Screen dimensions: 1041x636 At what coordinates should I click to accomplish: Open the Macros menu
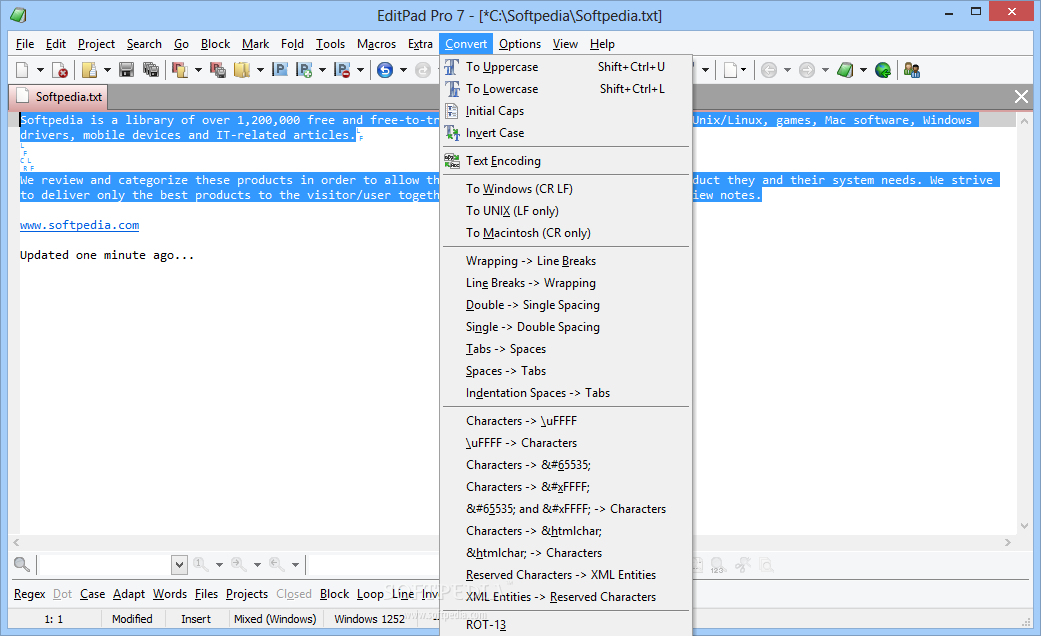[376, 44]
